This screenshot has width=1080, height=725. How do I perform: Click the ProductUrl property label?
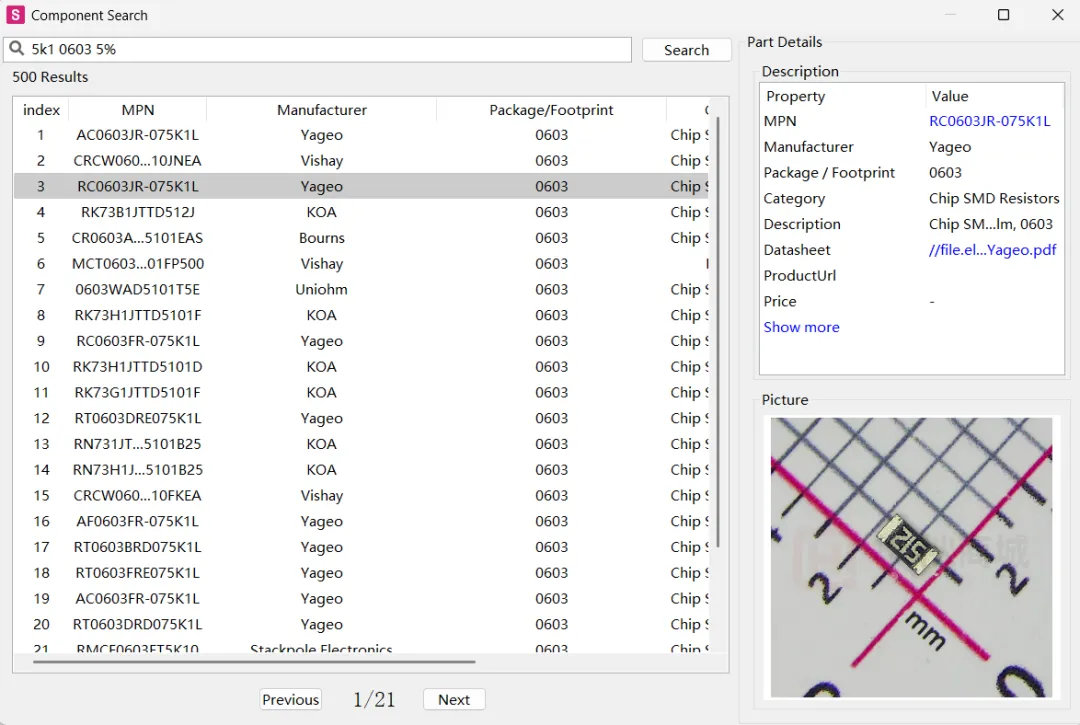click(x=800, y=275)
